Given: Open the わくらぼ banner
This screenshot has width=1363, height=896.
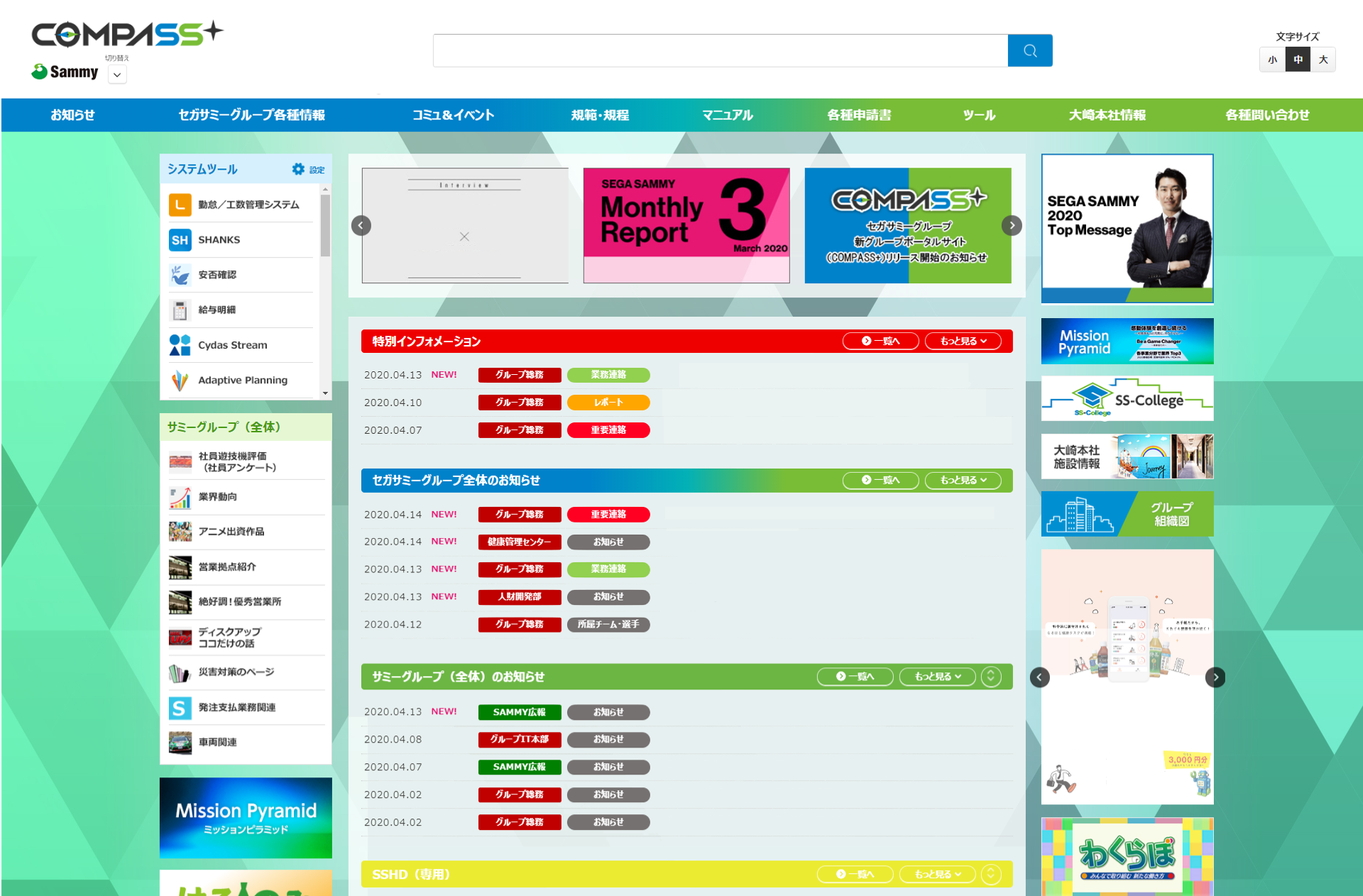Looking at the screenshot, I should [1127, 857].
